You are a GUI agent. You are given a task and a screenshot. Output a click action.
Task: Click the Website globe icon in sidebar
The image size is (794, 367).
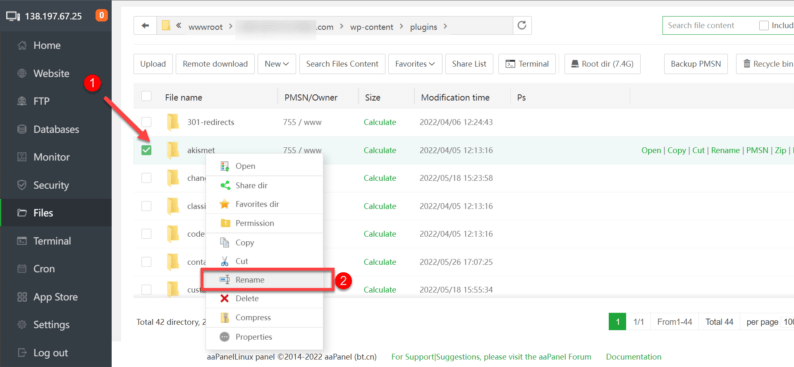point(22,73)
